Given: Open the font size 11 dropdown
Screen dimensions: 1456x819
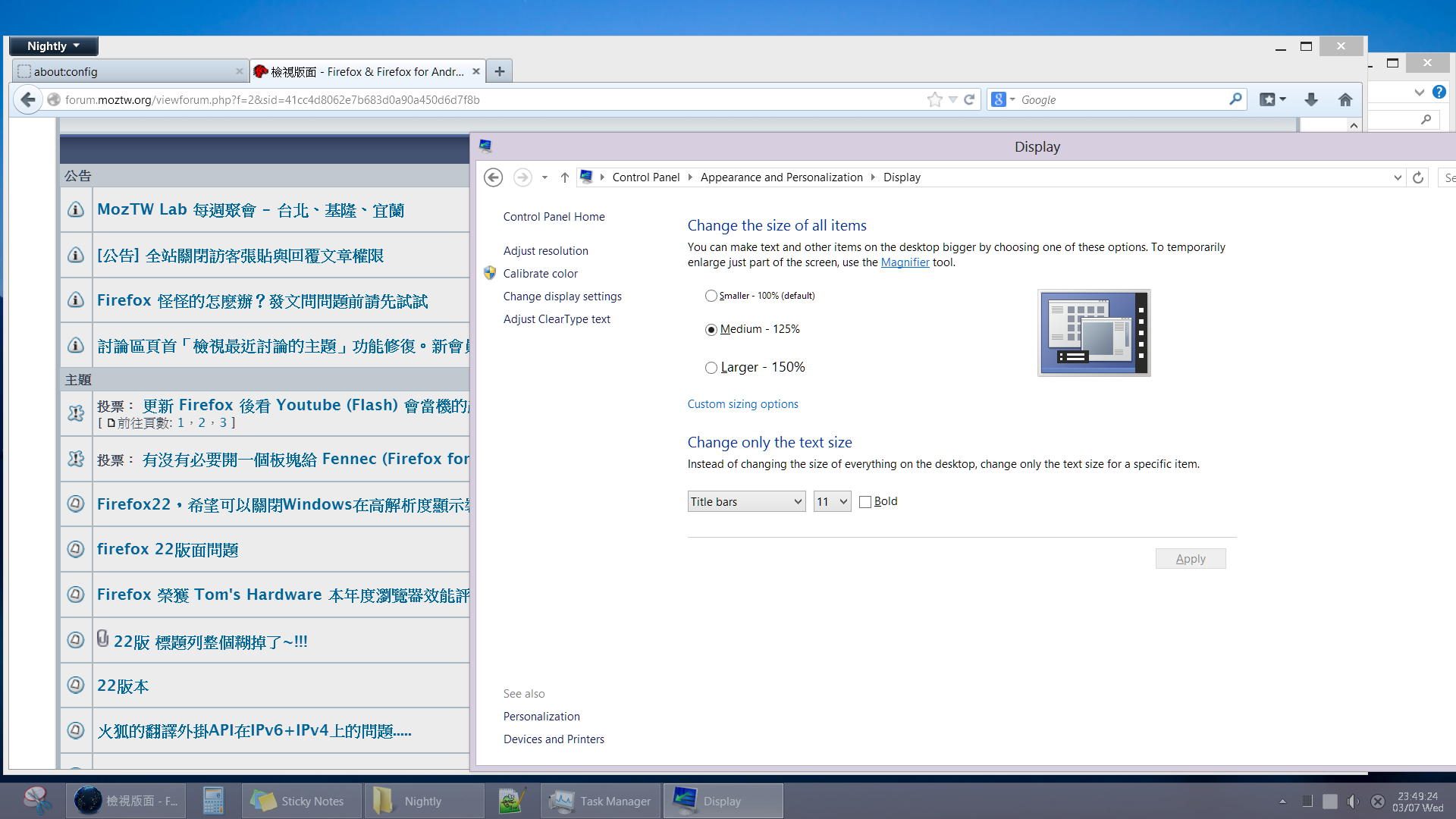Looking at the screenshot, I should (x=832, y=501).
